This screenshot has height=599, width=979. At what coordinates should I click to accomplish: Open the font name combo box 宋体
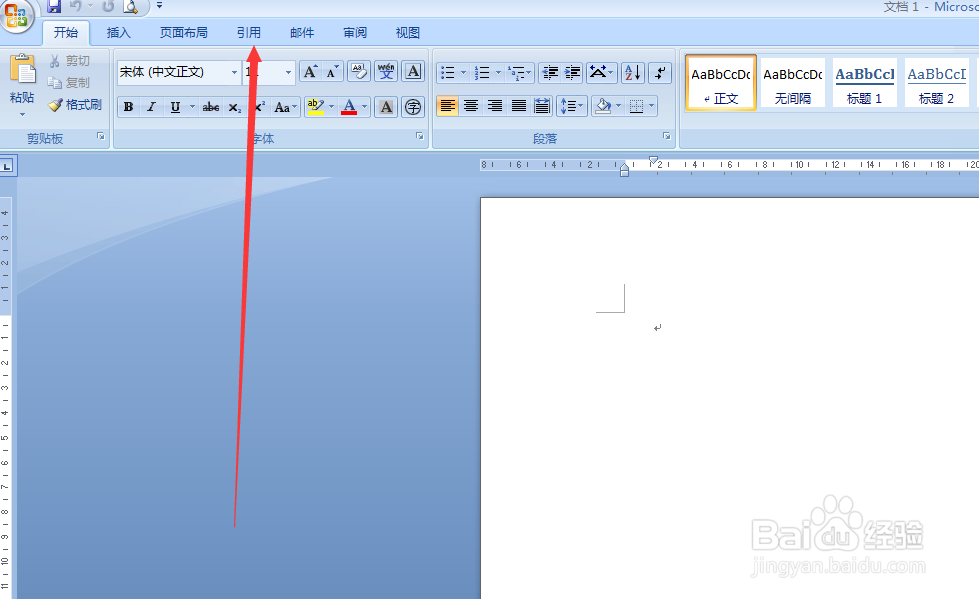pyautogui.click(x=179, y=72)
